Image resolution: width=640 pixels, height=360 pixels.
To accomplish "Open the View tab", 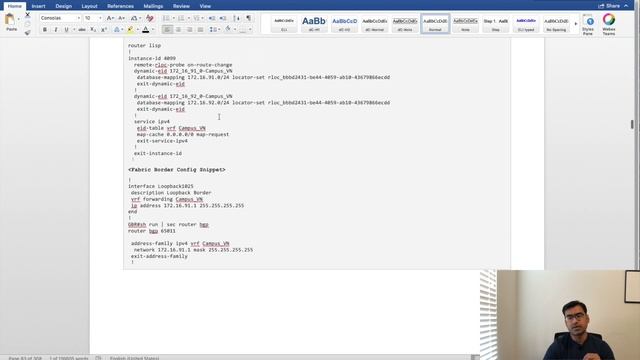I will (205, 6).
